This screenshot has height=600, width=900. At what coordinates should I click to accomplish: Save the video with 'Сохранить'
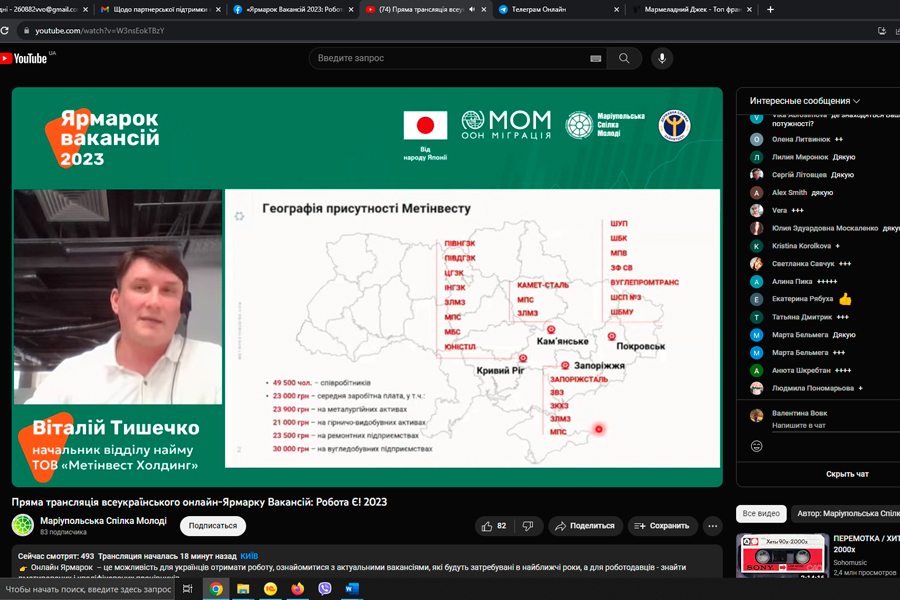pyautogui.click(x=660, y=525)
